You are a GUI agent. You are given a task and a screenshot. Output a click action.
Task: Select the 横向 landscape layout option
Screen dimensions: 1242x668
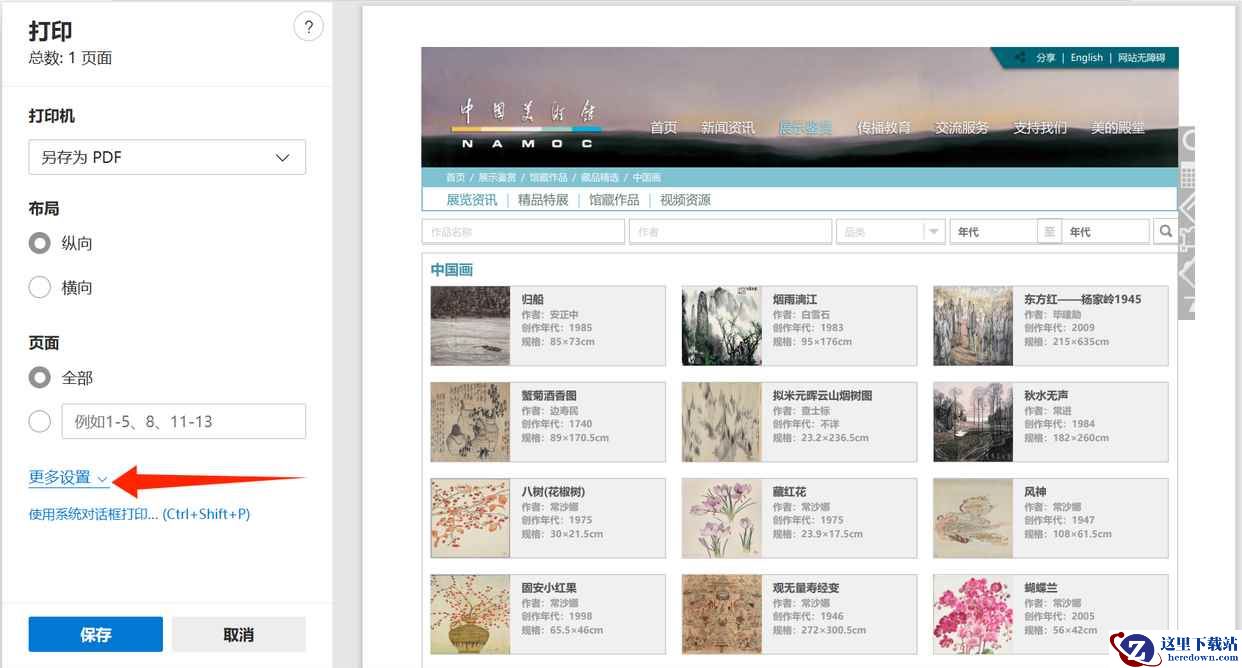pyautogui.click(x=40, y=287)
